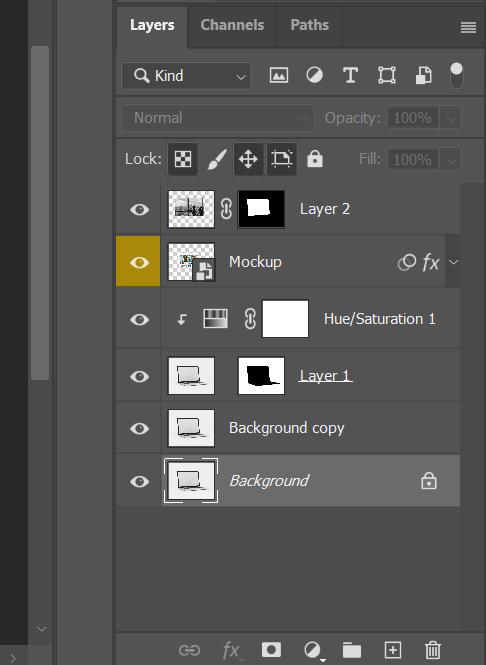Click the Mockup fx effects icon
The width and height of the screenshot is (486, 665).
431,263
